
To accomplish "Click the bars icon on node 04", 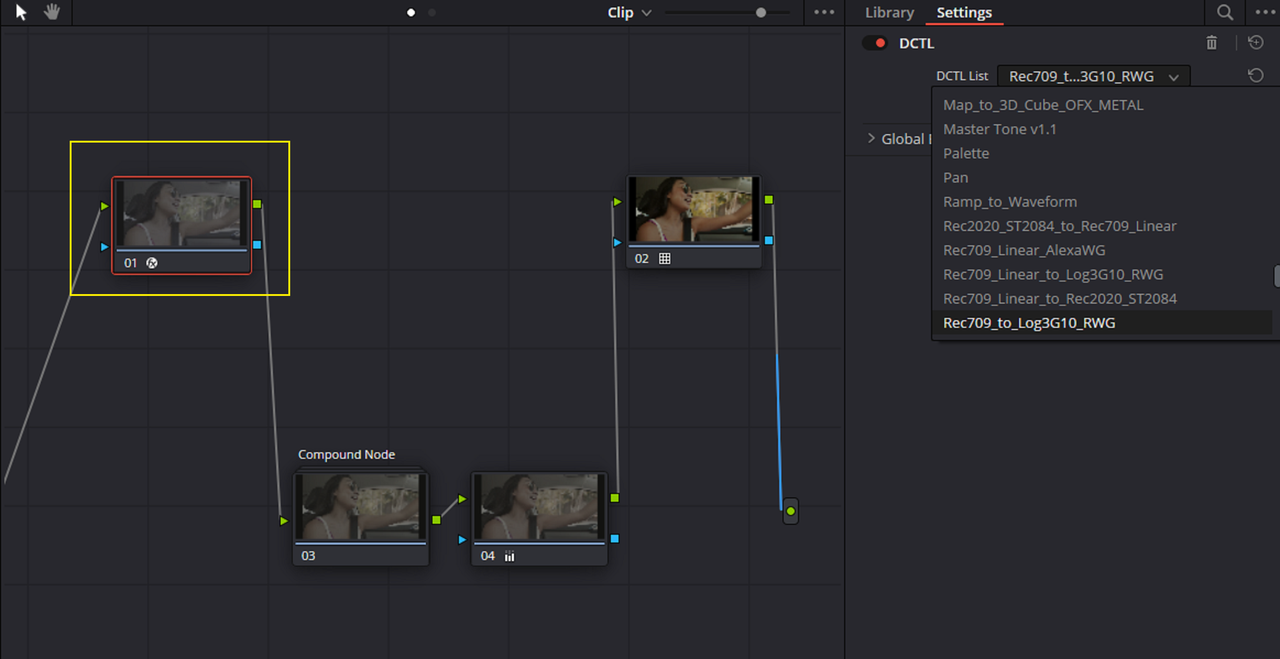I will coord(509,556).
